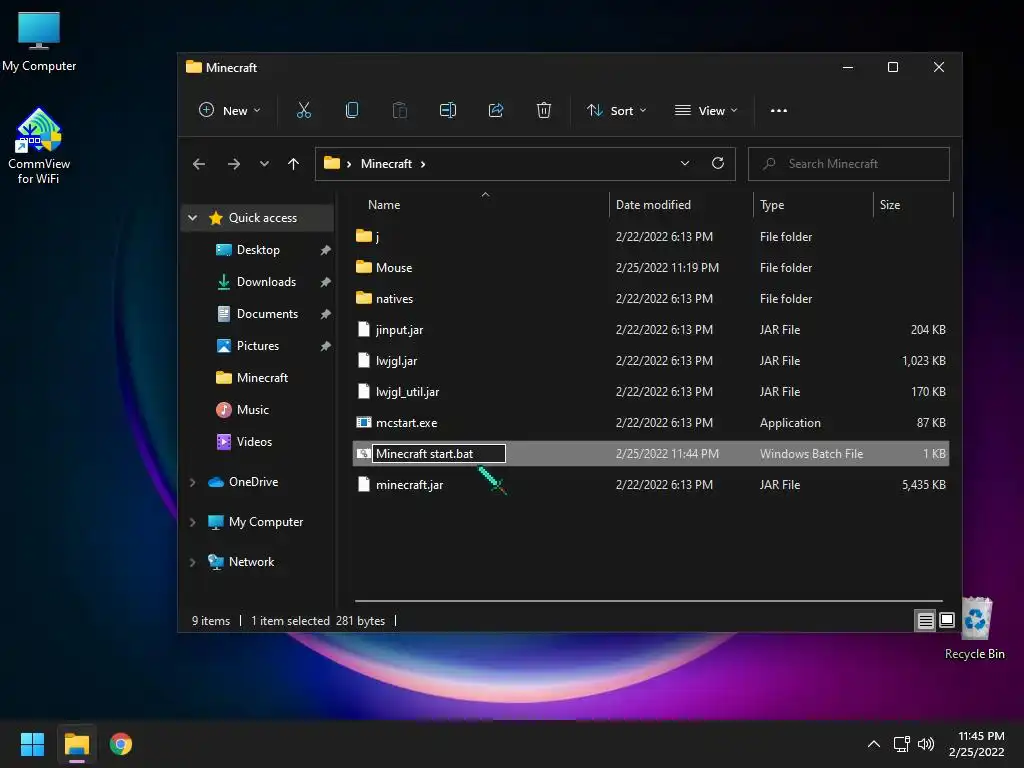Select the Recycle Bin desktop icon

[975, 628]
